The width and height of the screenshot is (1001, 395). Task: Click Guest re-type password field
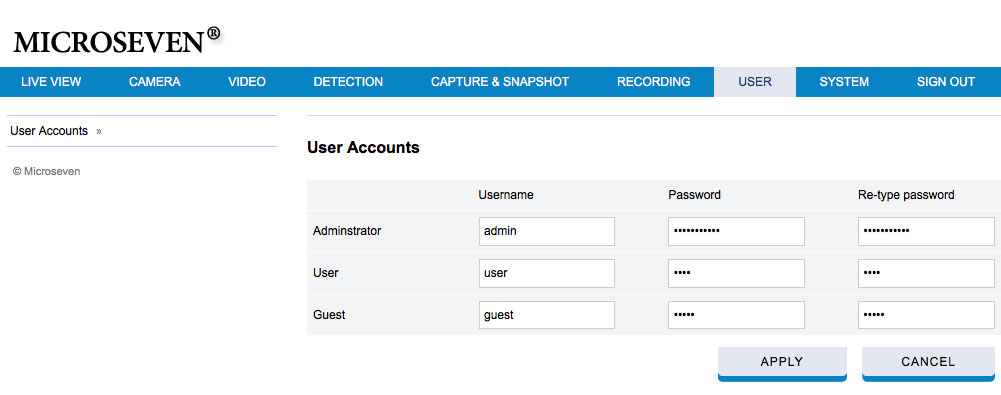[x=926, y=315]
